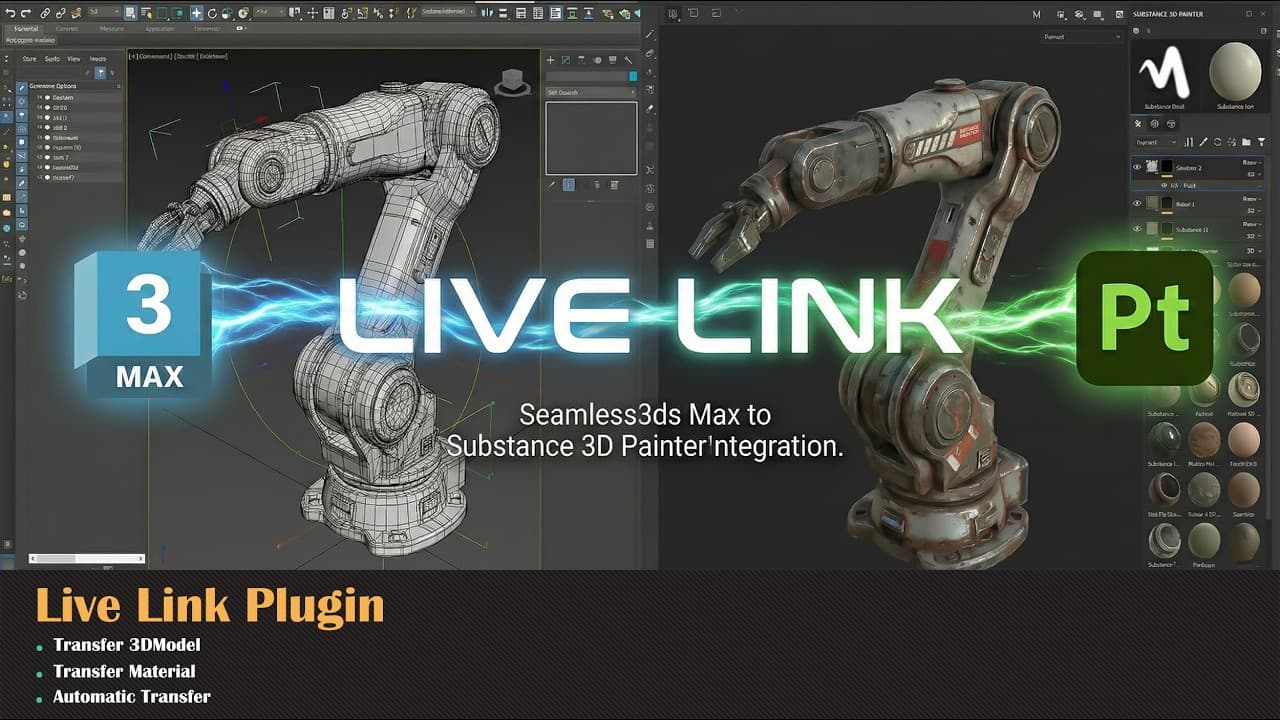The height and width of the screenshot is (720, 1280).
Task: Select the Rabat 1 layer name
Action: point(1185,204)
